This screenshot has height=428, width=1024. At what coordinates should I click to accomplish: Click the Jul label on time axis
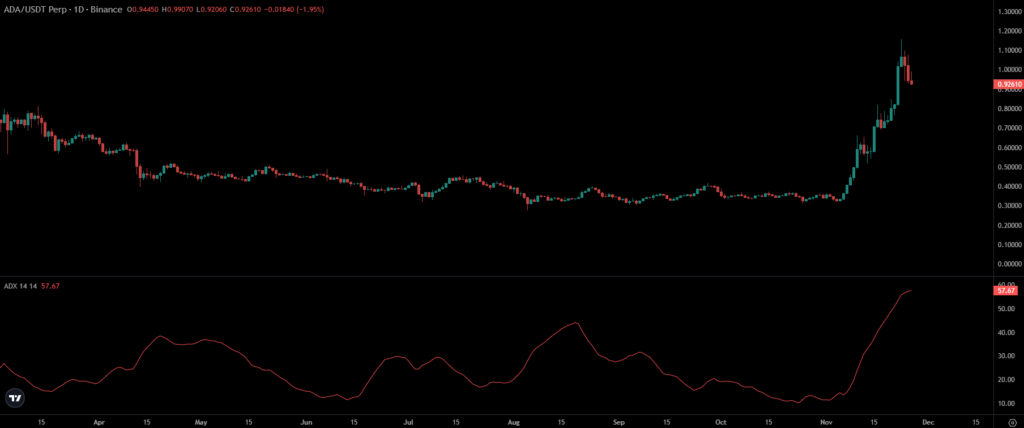coord(409,423)
